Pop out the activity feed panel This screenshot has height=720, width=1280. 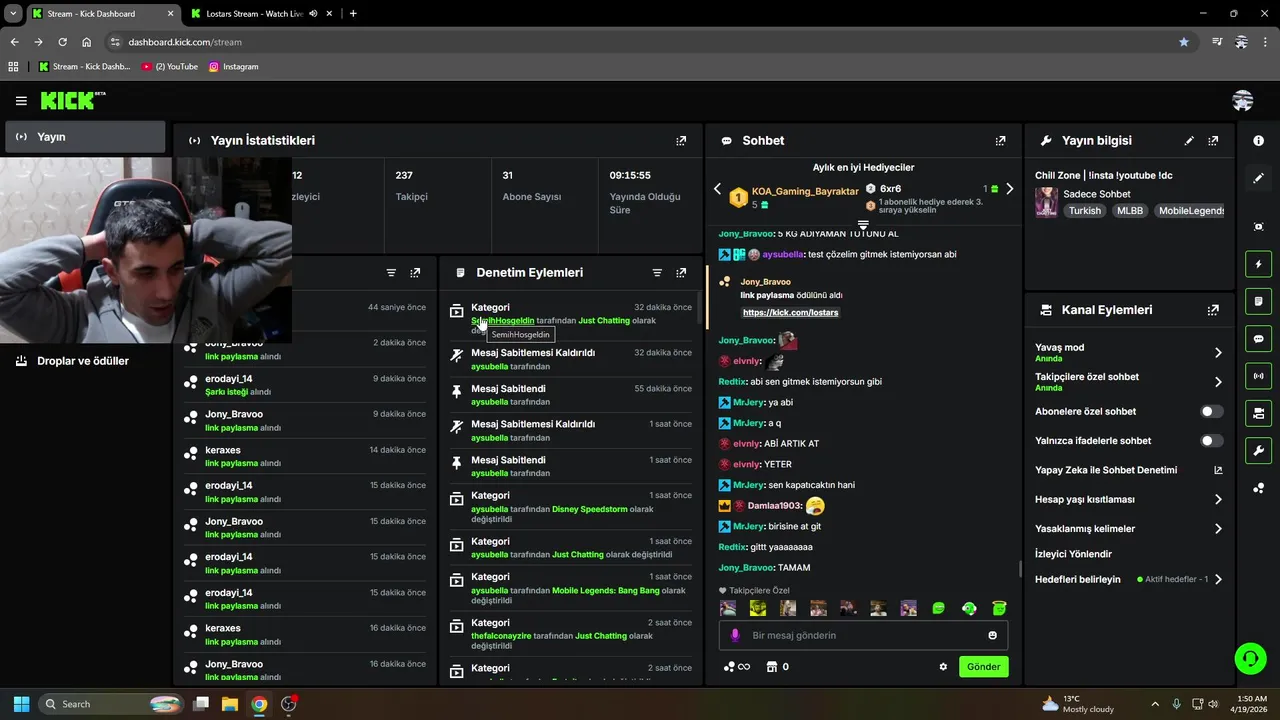coord(415,273)
